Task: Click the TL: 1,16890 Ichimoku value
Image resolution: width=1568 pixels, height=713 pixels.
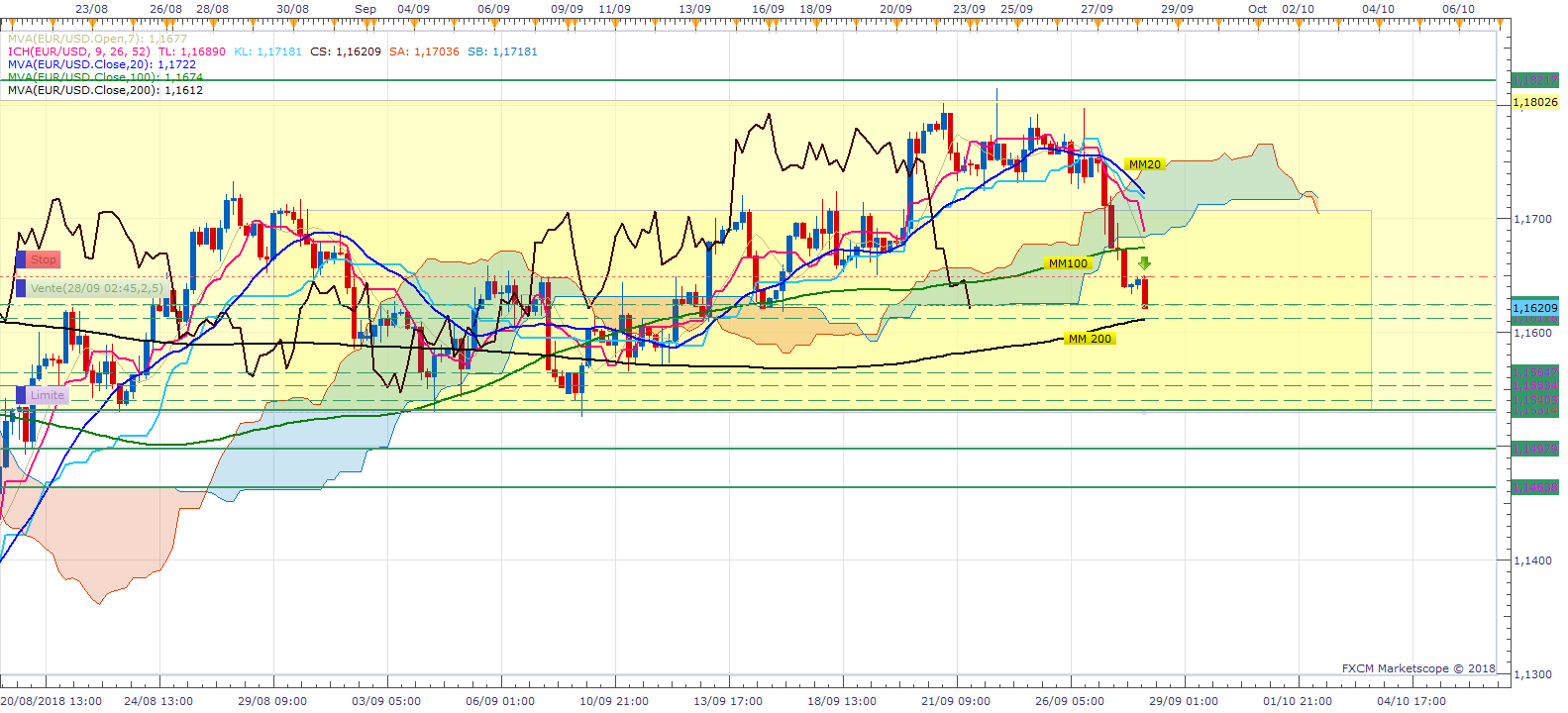Action: [x=191, y=51]
